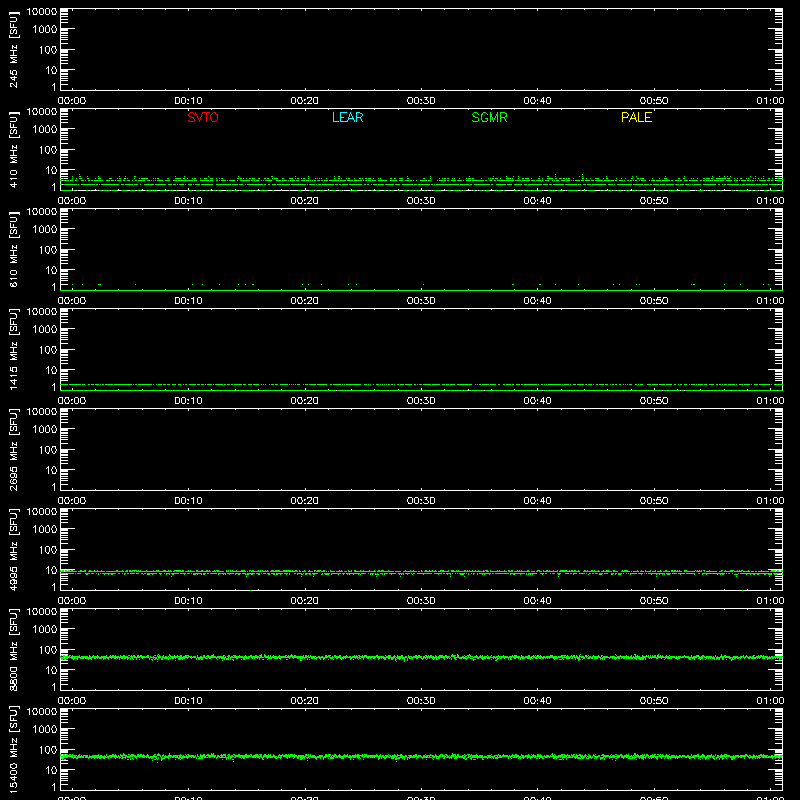The width and height of the screenshot is (800, 800).
Task: Click the 100 tick label of the 15400 MHz panel
Action: (x=47, y=749)
